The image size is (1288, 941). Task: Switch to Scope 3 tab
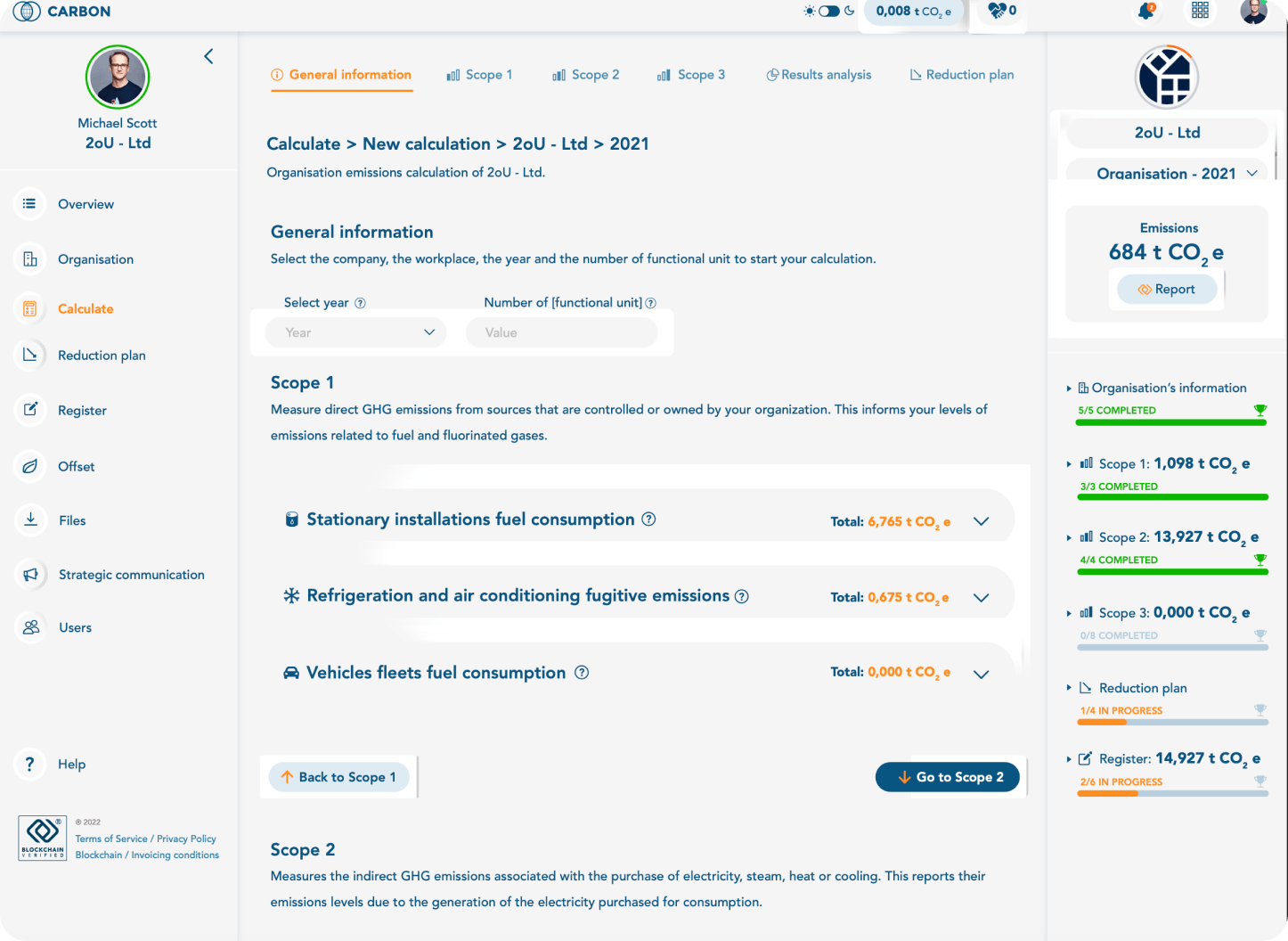(691, 75)
